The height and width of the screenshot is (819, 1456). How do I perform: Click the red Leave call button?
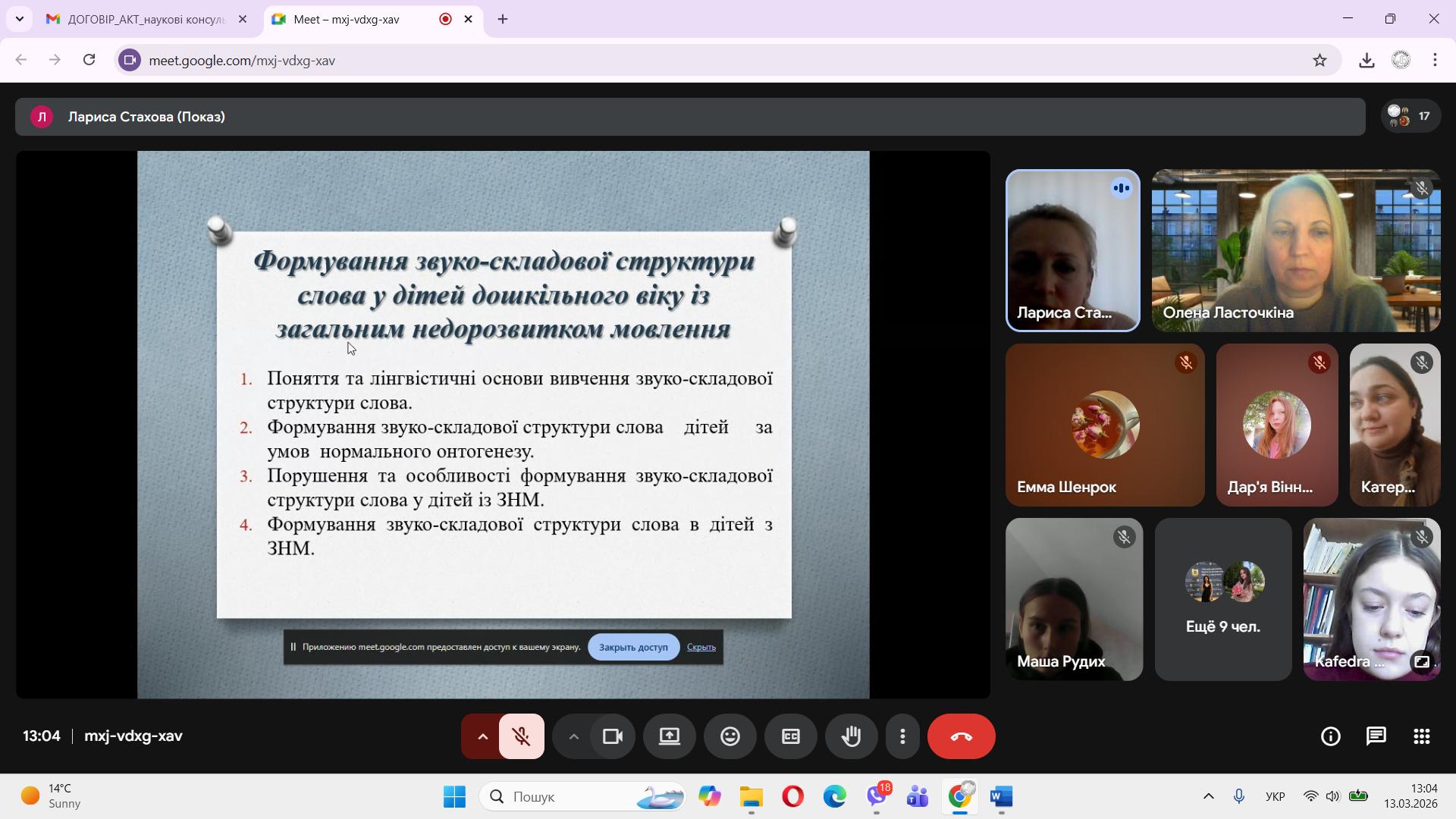pyautogui.click(x=961, y=736)
